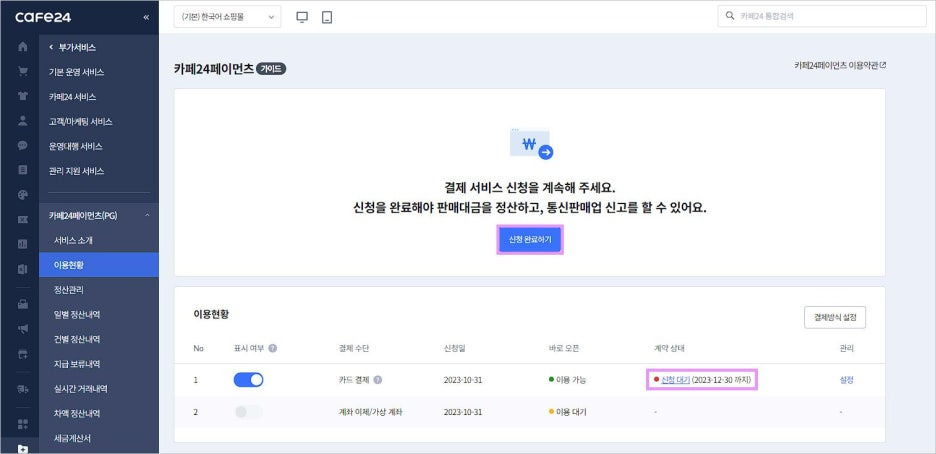This screenshot has height=454, width=936.
Task: Click the 카페24페이먼츠 page heading
Action: (x=214, y=69)
